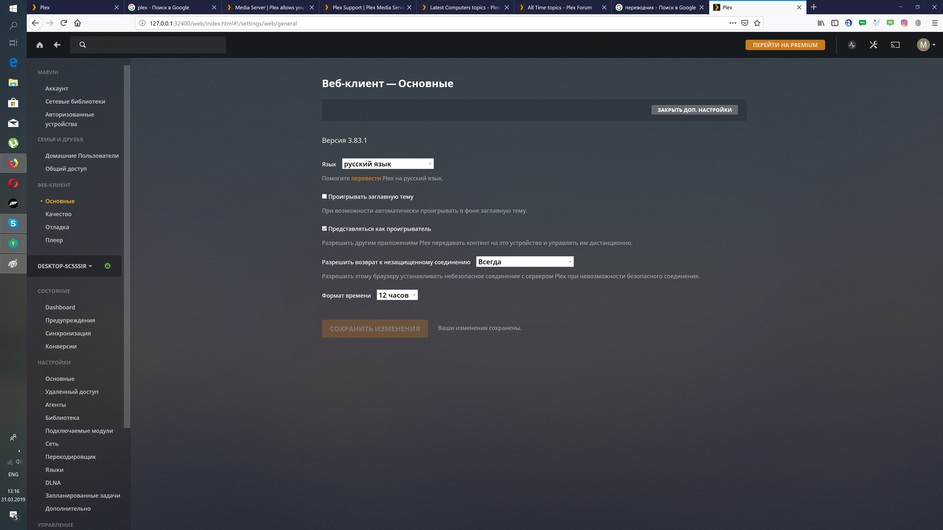
Task: Open the insecure connection fallback dropdown 'Всегда'
Action: coord(524,262)
